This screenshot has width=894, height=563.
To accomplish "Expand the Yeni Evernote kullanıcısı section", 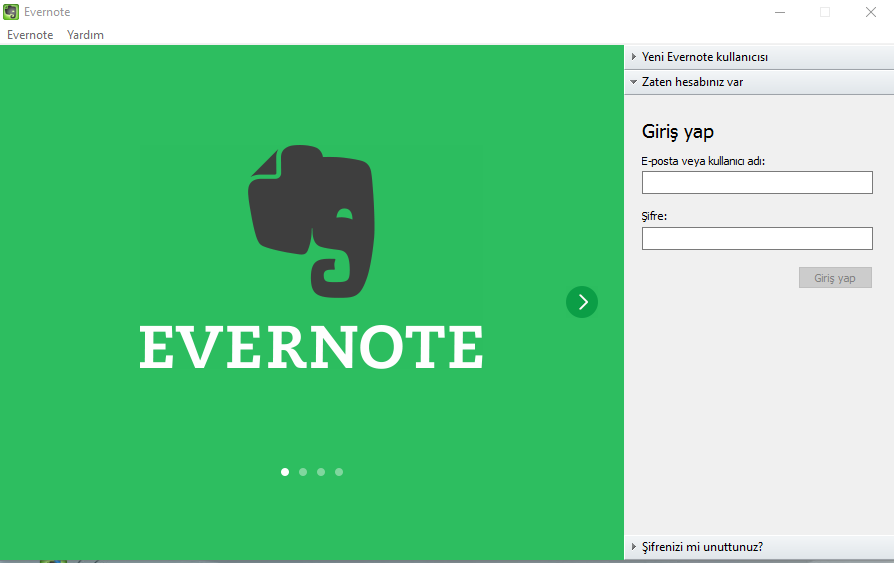I will click(759, 57).
